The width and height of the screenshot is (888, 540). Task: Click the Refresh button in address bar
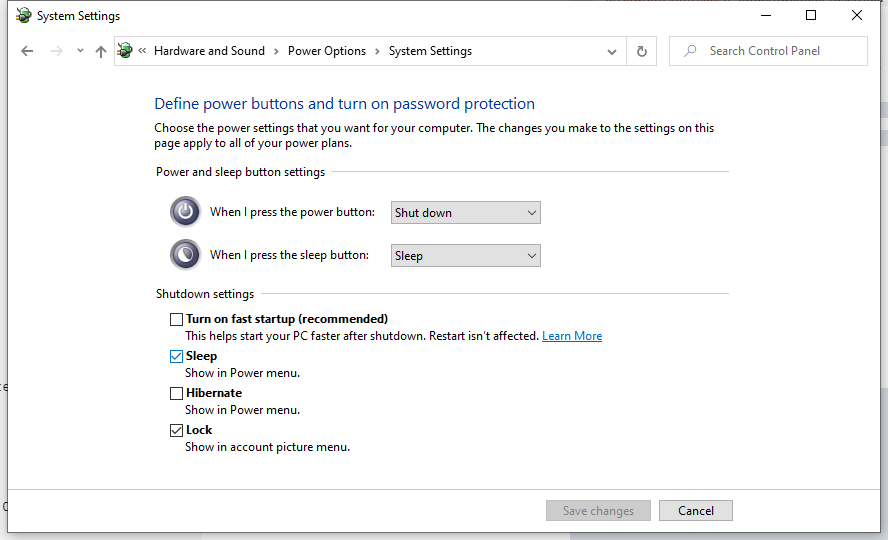pos(641,51)
